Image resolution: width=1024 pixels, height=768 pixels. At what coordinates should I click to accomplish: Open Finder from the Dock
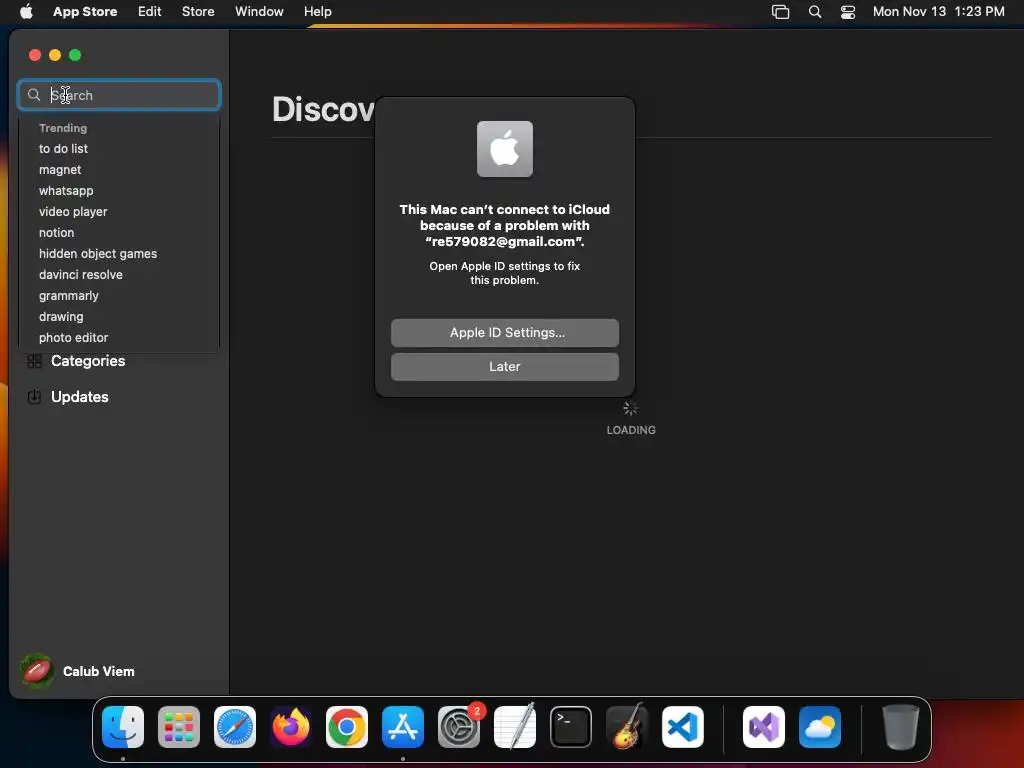pyautogui.click(x=123, y=727)
